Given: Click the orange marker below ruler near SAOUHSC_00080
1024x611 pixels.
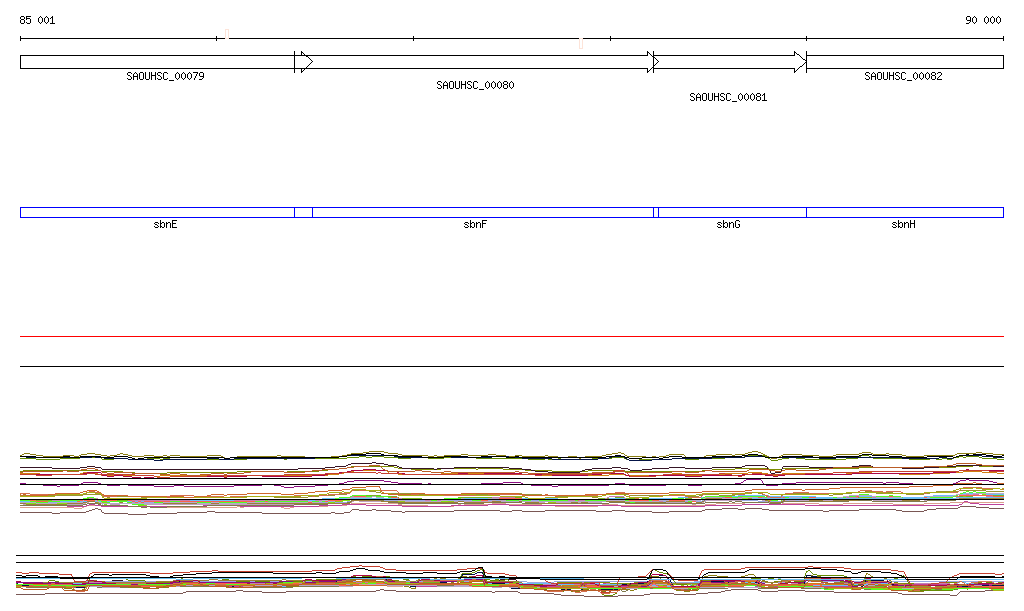Looking at the screenshot, I should coord(581,43).
